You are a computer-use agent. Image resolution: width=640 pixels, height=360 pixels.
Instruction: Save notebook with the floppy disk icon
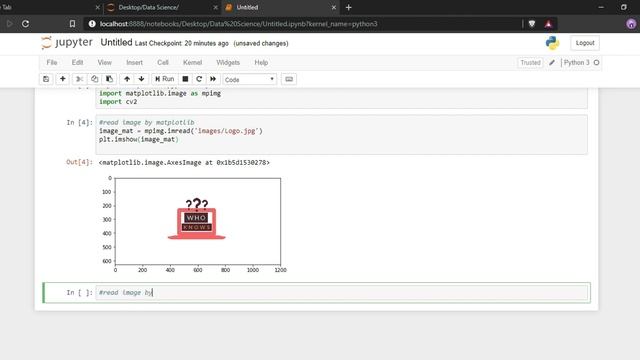click(46, 79)
